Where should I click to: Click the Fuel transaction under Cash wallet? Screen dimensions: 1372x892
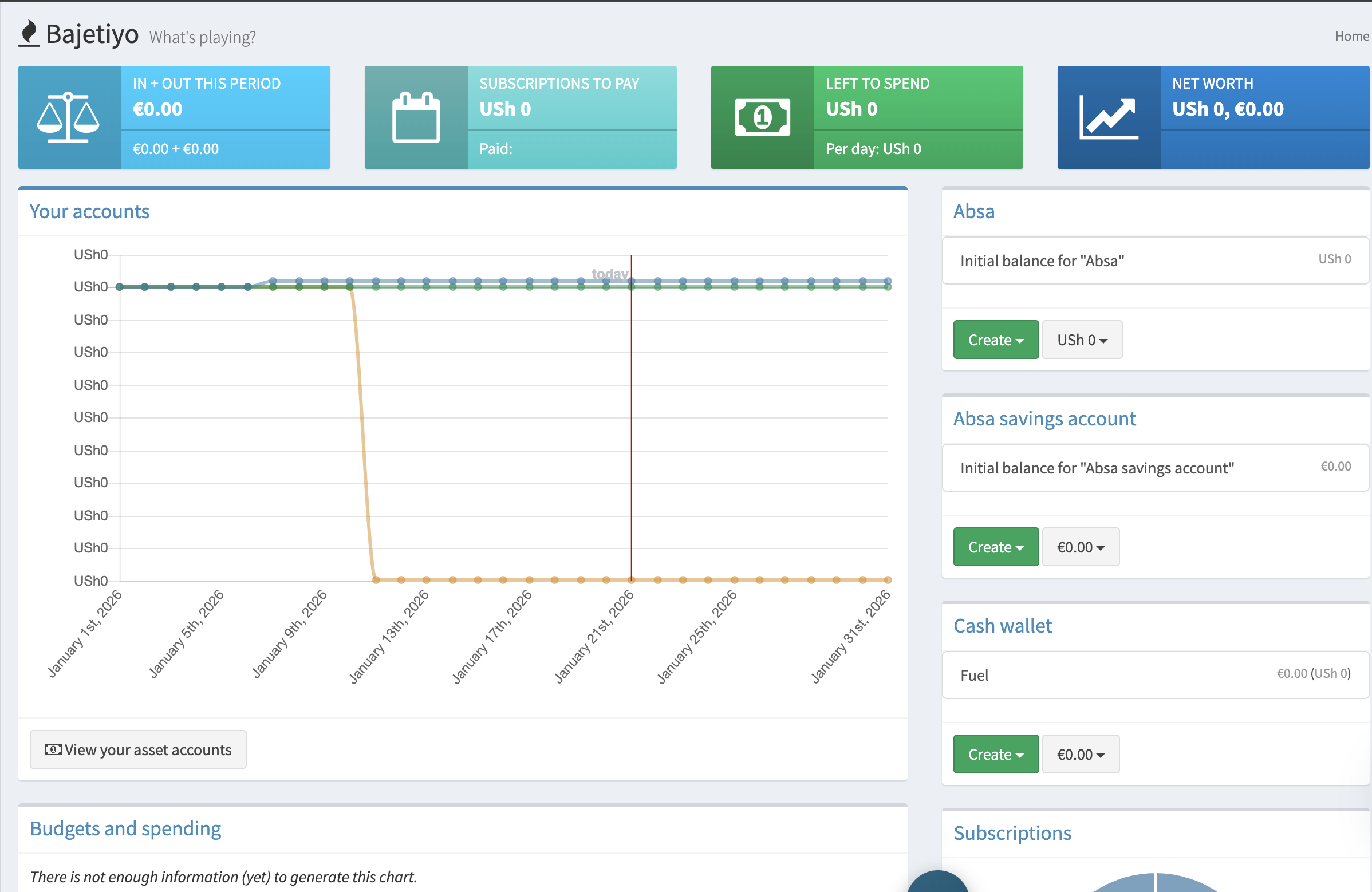975,675
